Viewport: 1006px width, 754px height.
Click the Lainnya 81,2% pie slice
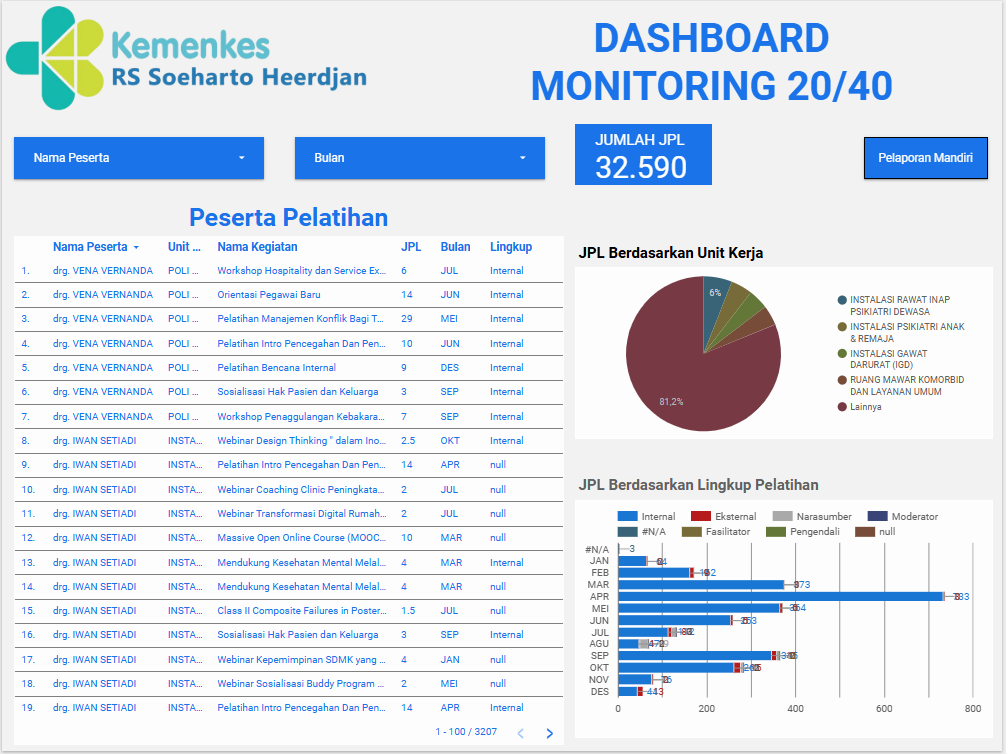pos(720,380)
